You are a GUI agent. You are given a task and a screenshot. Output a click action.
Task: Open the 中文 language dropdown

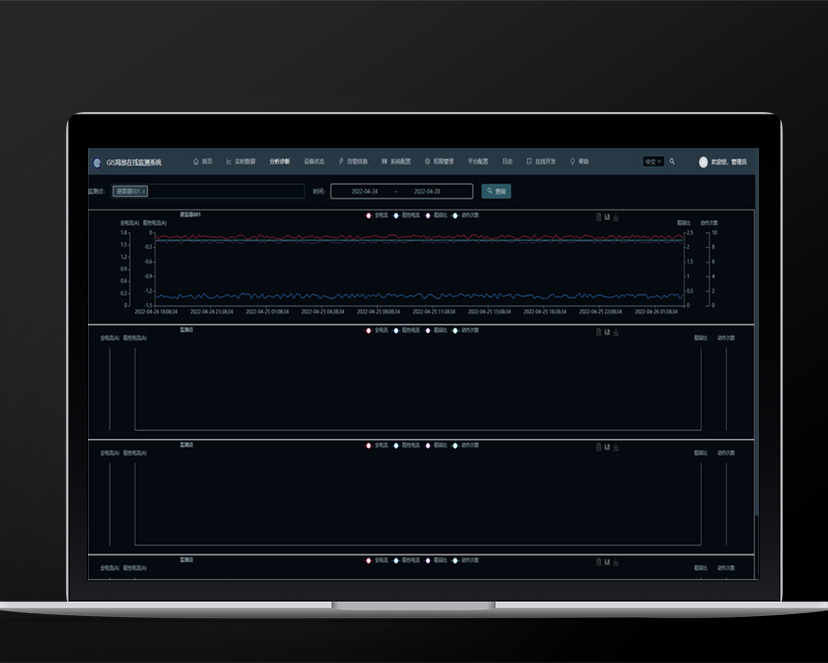coord(653,161)
